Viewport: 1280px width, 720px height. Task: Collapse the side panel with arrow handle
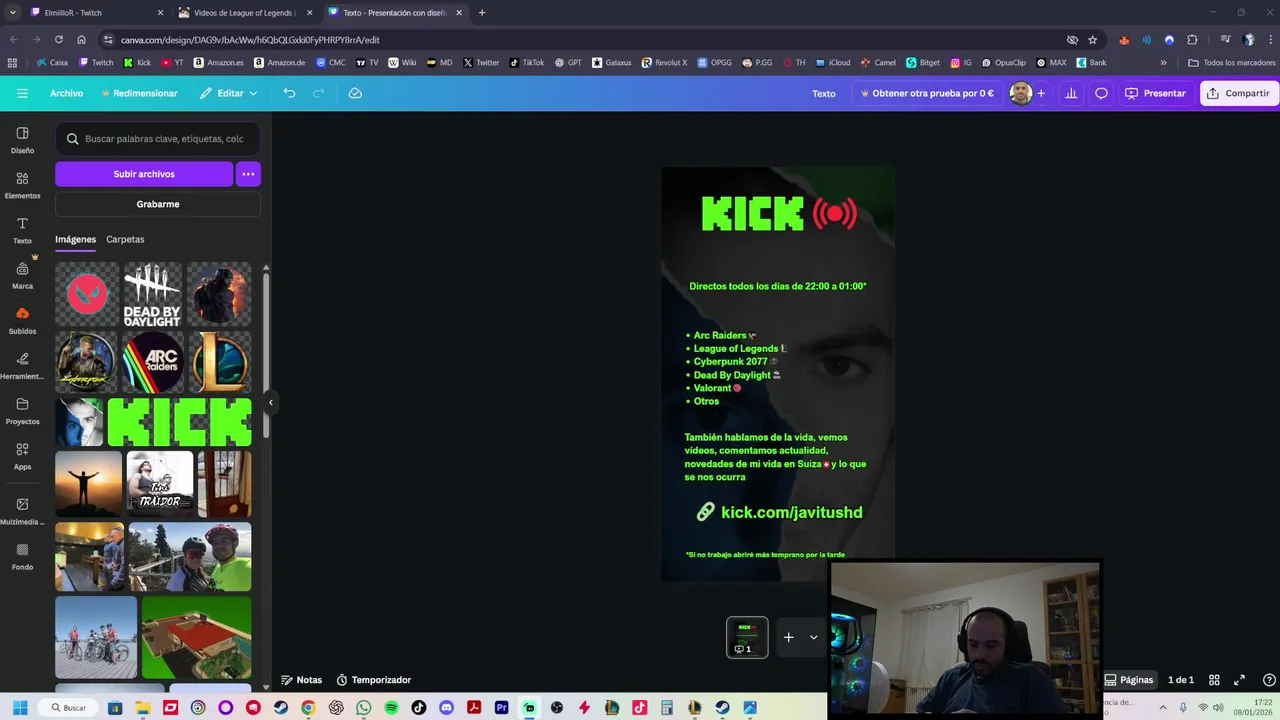[x=270, y=402]
